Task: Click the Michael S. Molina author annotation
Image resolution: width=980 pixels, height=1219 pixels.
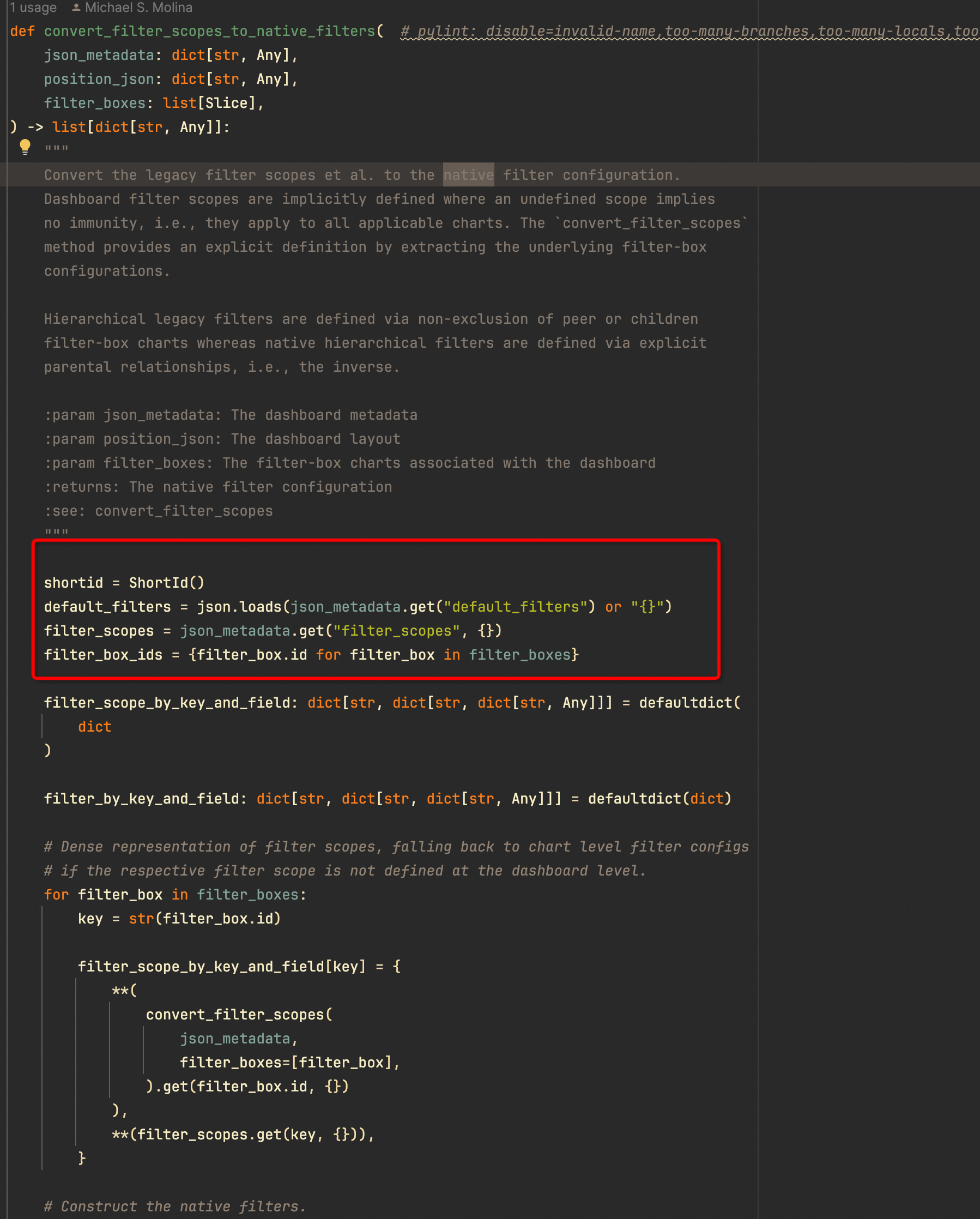Action: tap(138, 8)
